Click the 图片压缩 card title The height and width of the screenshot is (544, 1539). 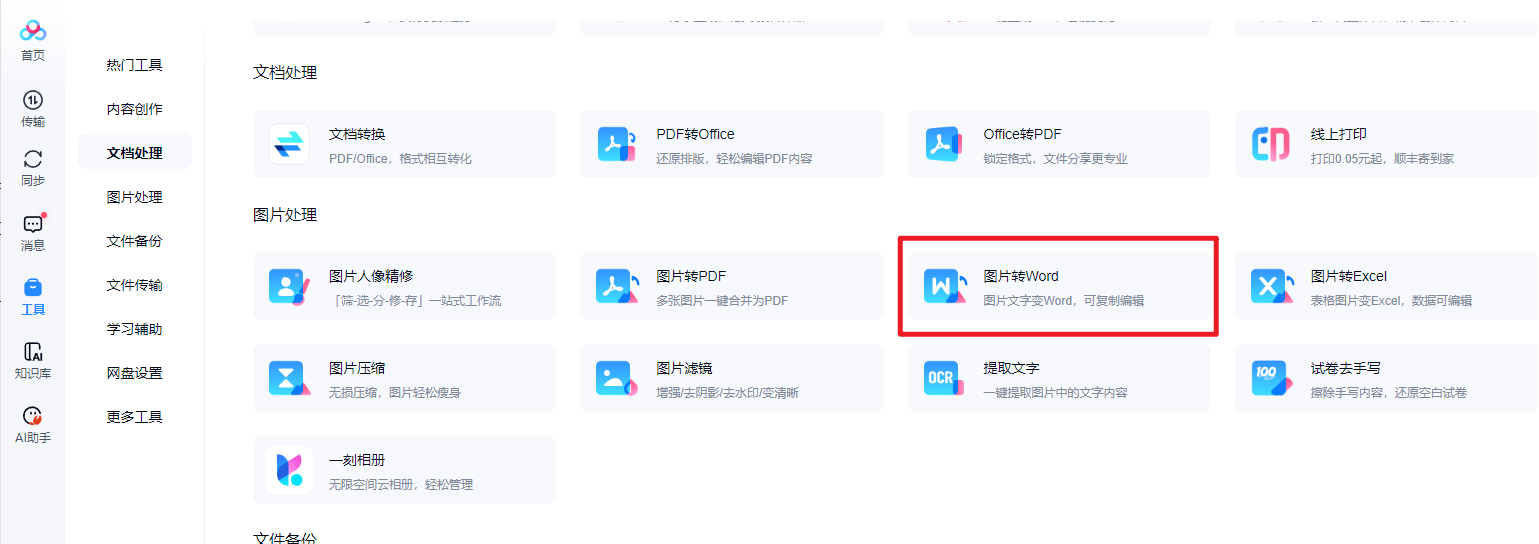pyautogui.click(x=357, y=368)
